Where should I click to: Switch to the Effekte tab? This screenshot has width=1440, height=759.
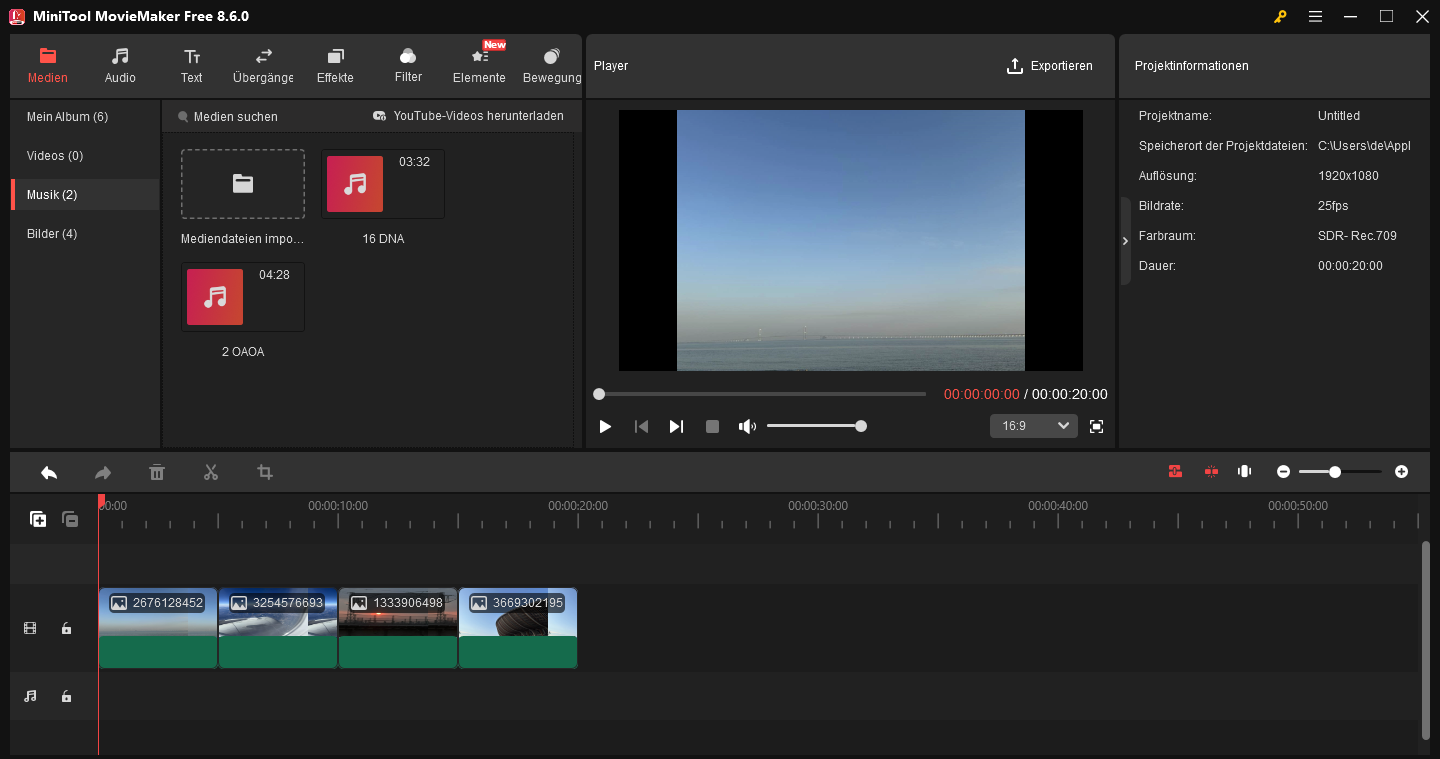335,65
